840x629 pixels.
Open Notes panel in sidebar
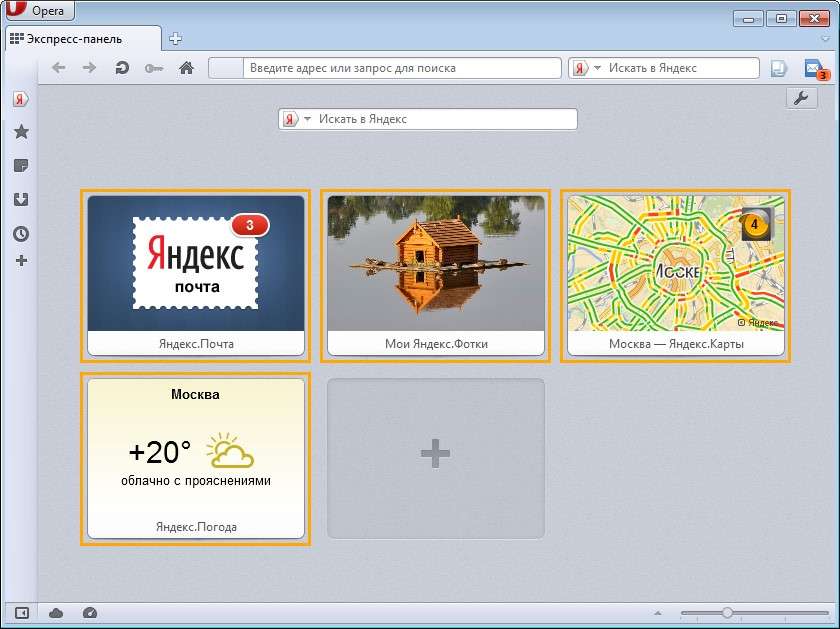[21, 166]
